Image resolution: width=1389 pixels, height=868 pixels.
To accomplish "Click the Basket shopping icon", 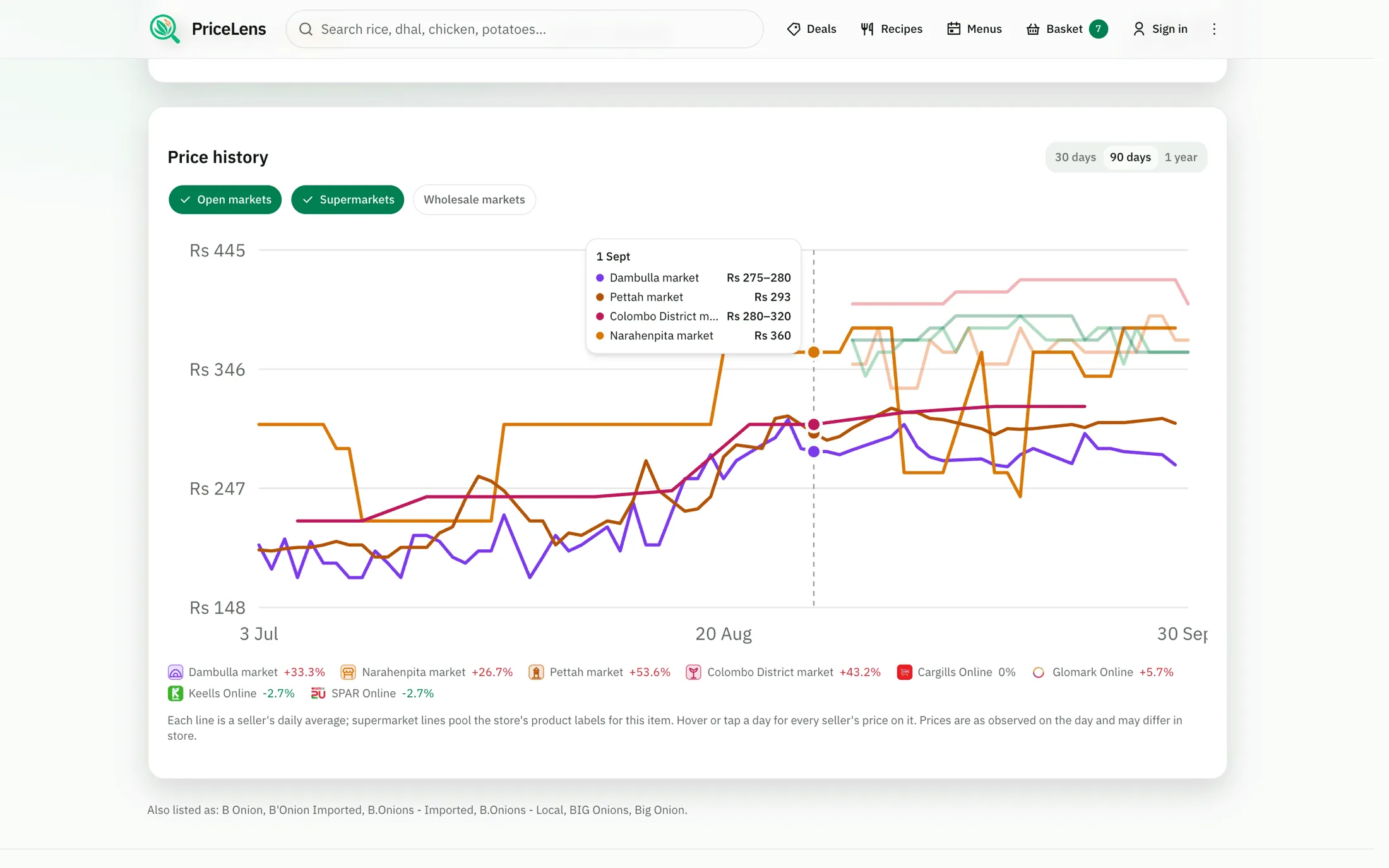I will click(x=1033, y=29).
